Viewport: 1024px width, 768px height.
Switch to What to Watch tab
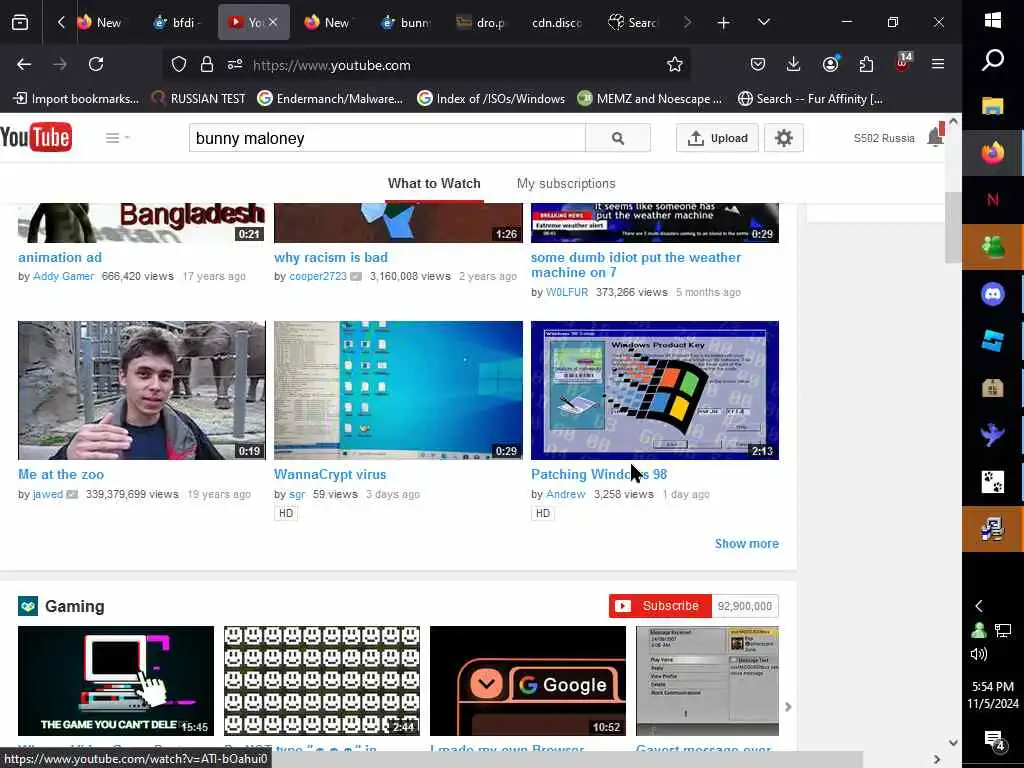coord(434,184)
